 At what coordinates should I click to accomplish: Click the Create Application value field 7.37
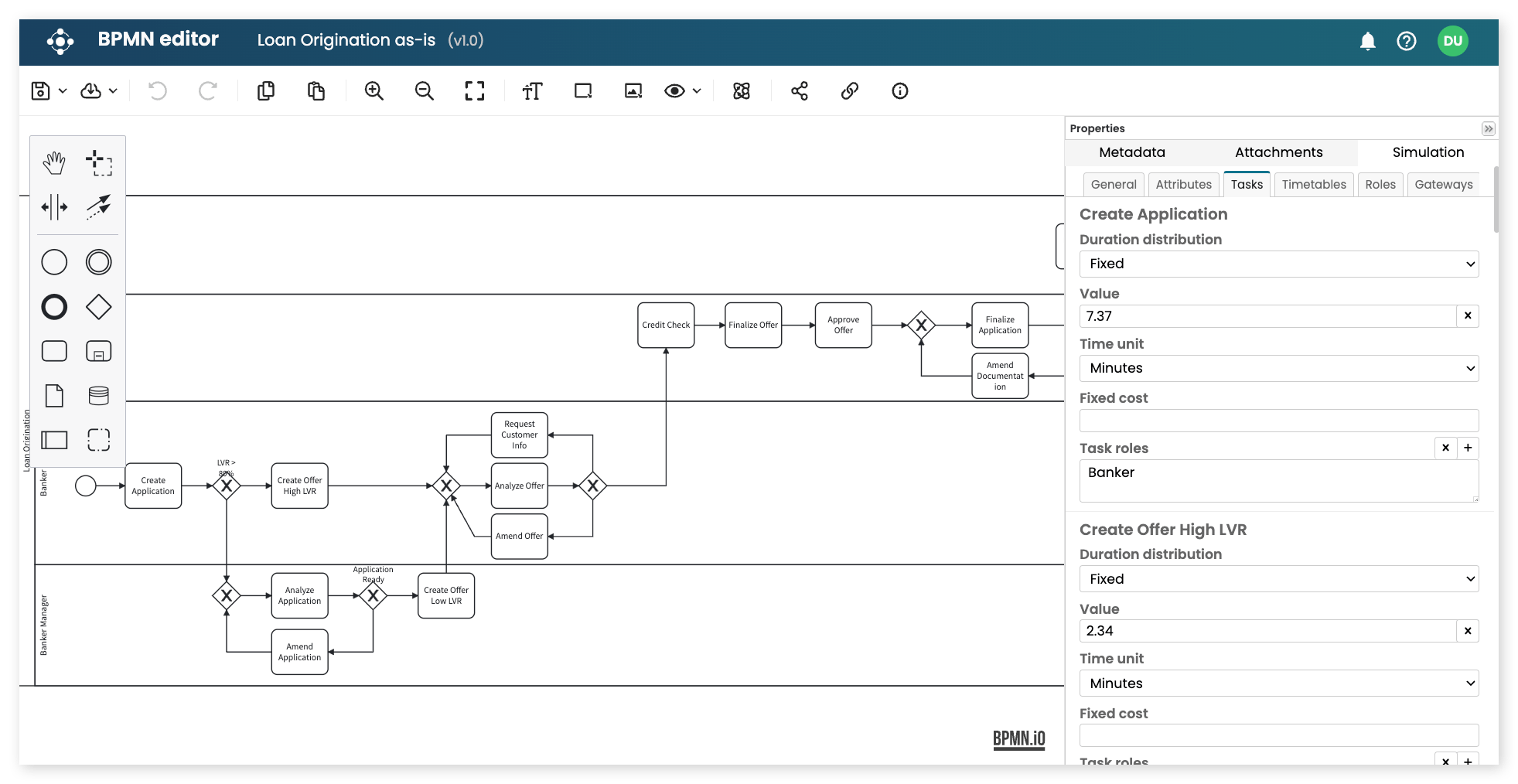[x=1268, y=316]
